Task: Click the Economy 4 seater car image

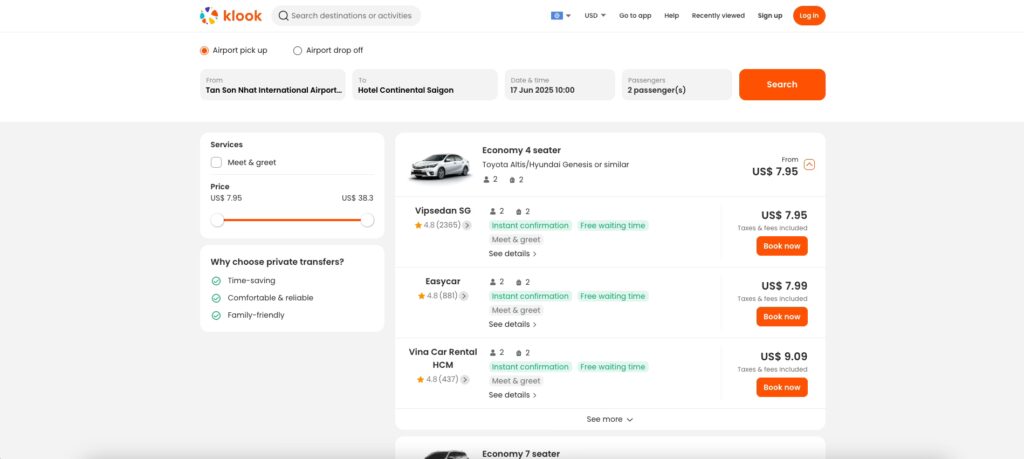Action: coord(439,165)
